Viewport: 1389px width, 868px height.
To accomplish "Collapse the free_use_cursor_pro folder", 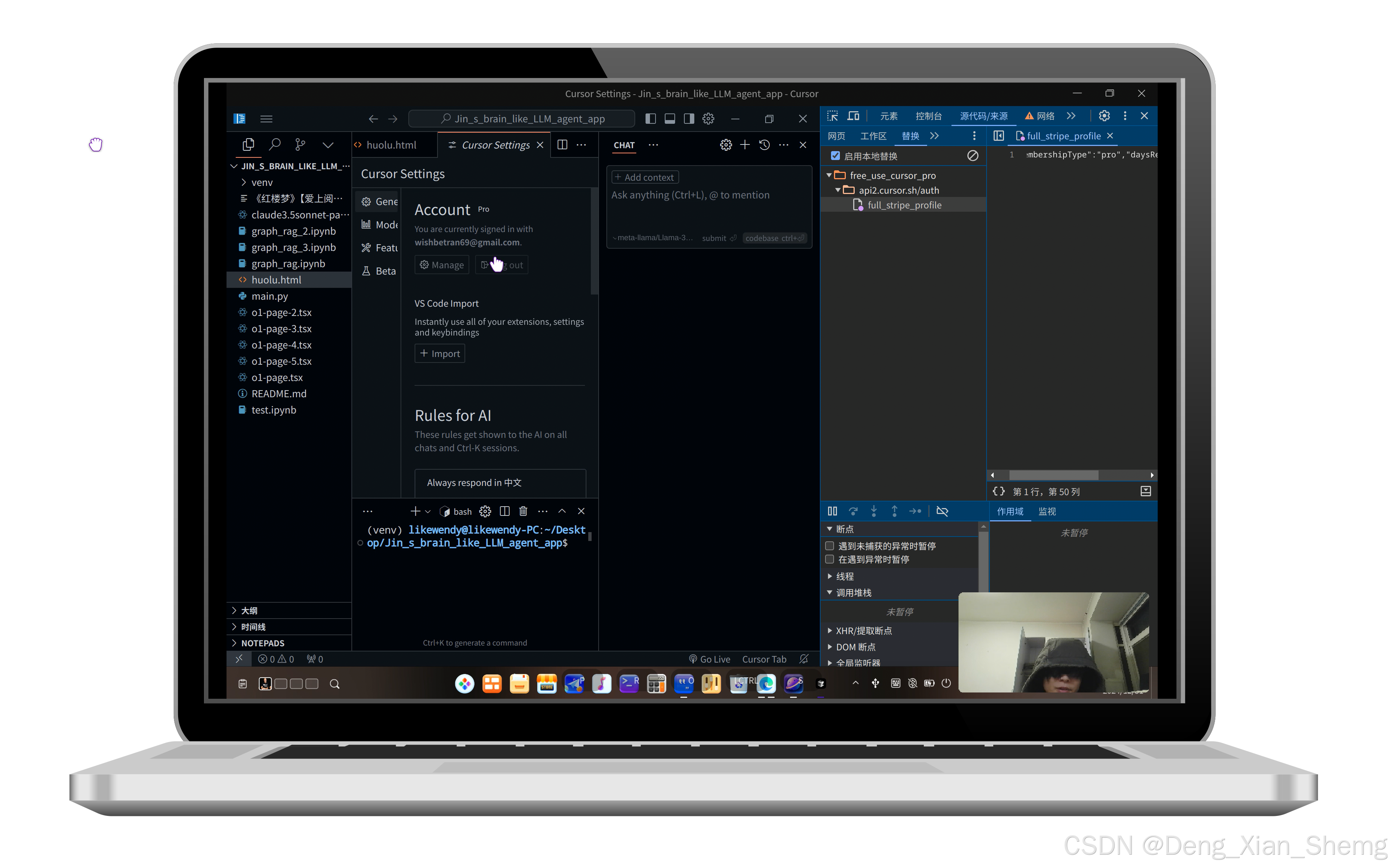I will [x=830, y=175].
